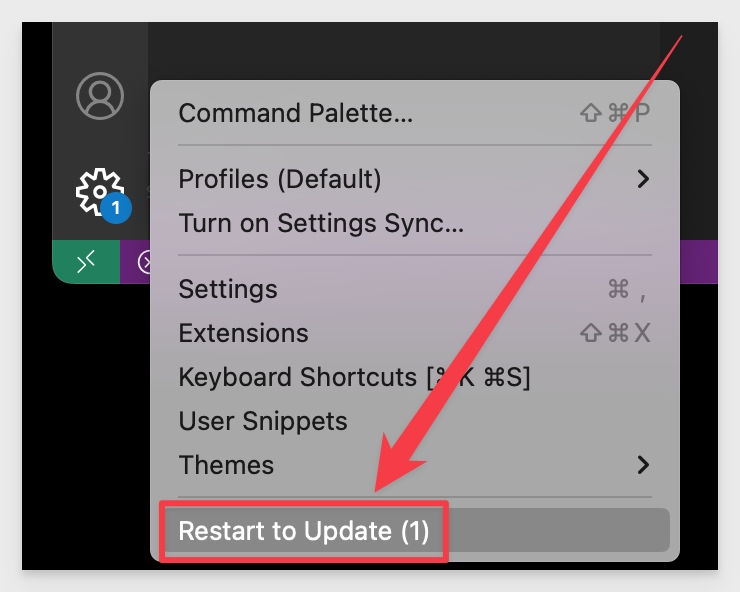Click the shortcut hint beside Settings
Screen dimensions: 740x592
tap(627, 289)
